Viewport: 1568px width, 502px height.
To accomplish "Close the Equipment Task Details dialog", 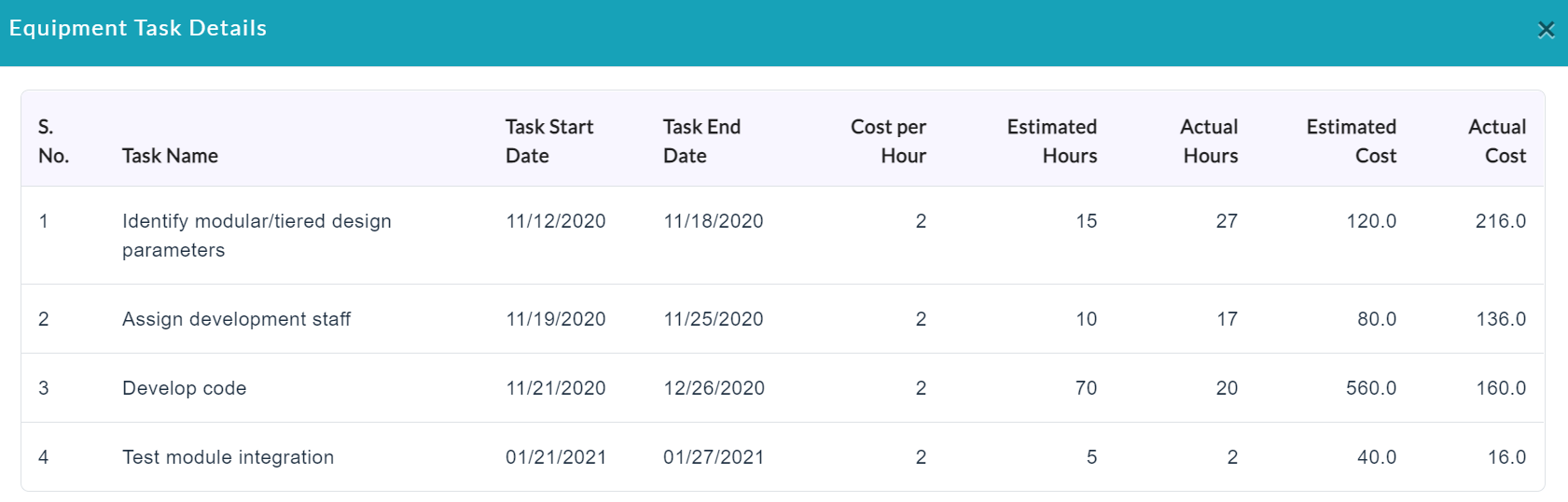I will pos(1546,30).
